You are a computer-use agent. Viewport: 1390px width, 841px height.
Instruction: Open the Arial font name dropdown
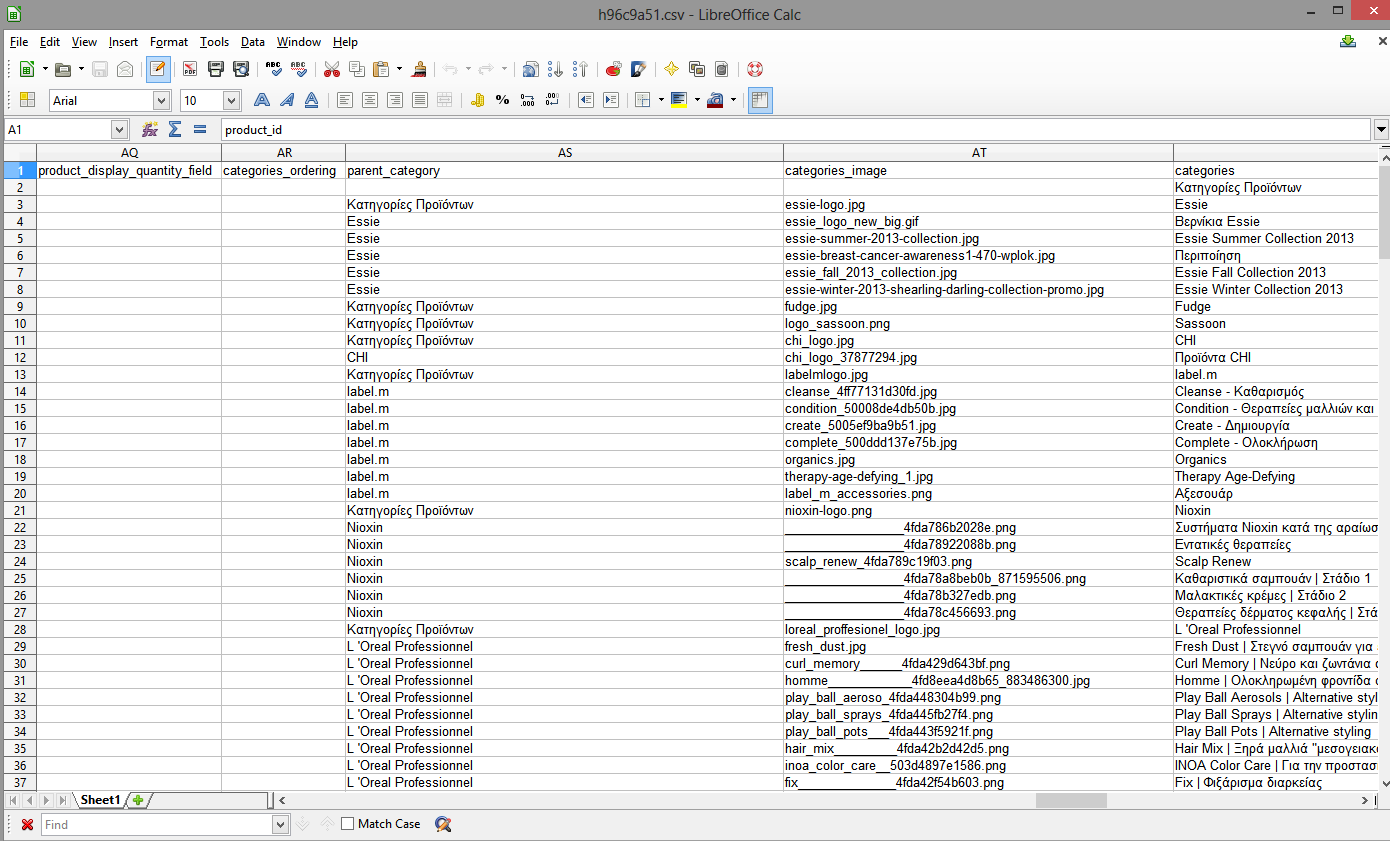[161, 100]
